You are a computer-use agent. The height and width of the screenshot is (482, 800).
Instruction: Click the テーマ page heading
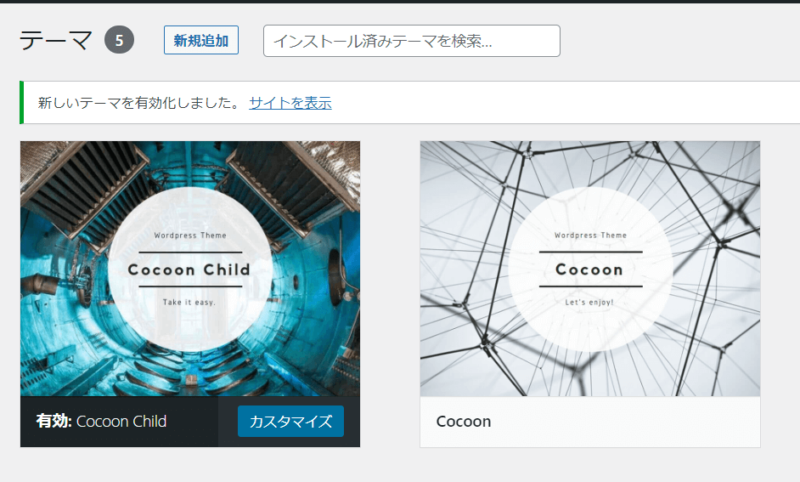coord(56,40)
